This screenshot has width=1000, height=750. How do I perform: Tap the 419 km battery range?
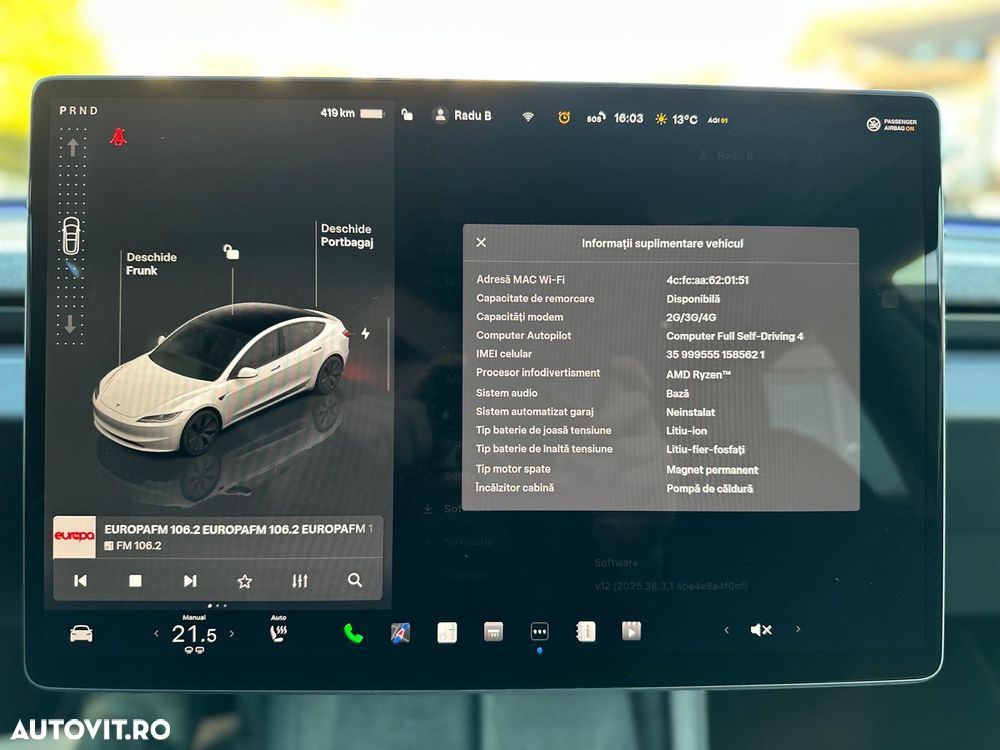pyautogui.click(x=337, y=113)
